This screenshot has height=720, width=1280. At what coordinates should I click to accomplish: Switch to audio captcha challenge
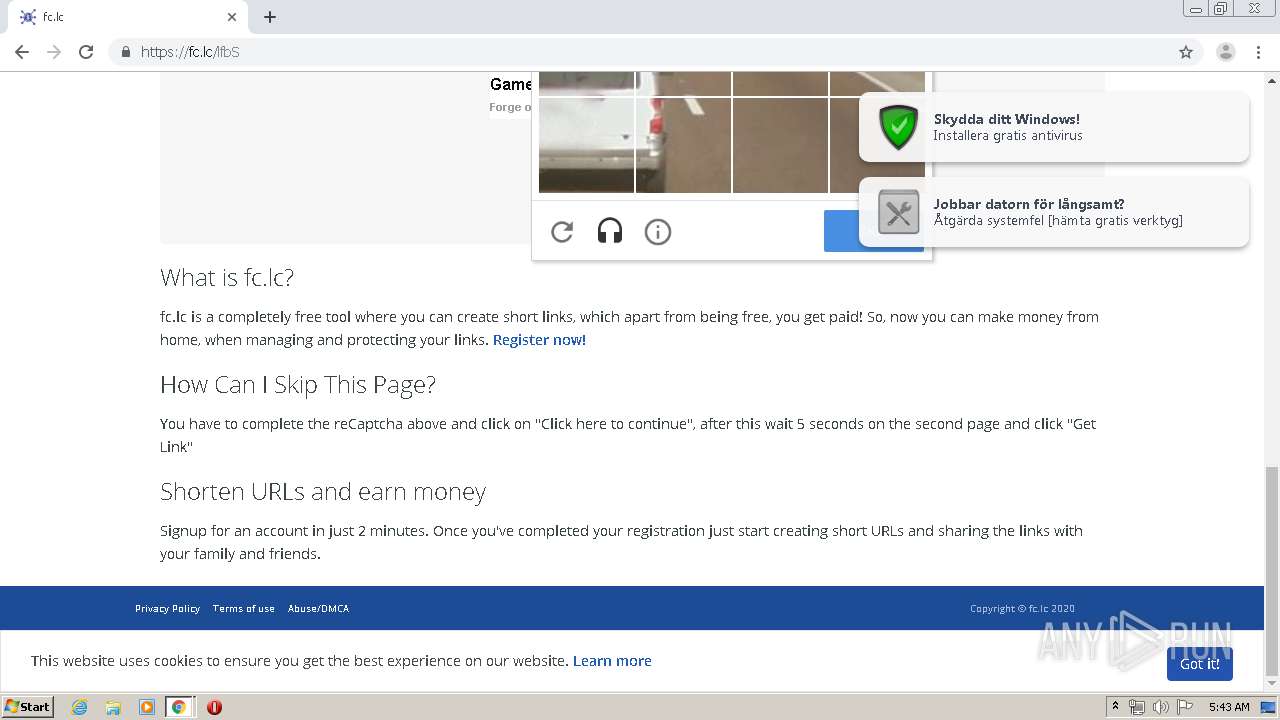click(x=610, y=232)
